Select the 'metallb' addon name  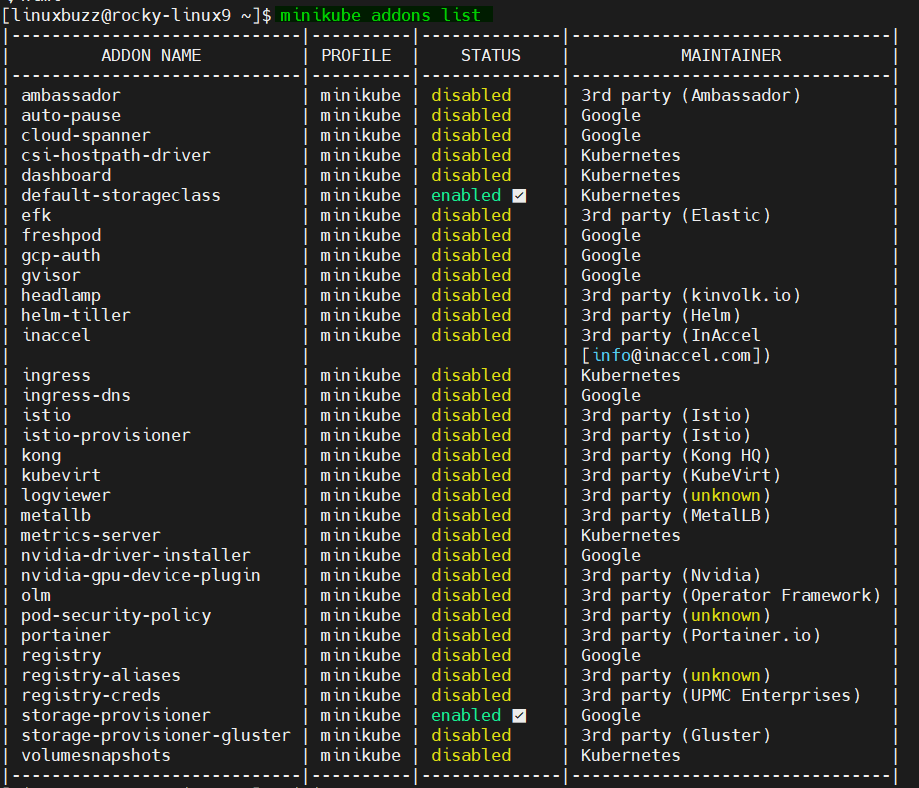tap(56, 515)
